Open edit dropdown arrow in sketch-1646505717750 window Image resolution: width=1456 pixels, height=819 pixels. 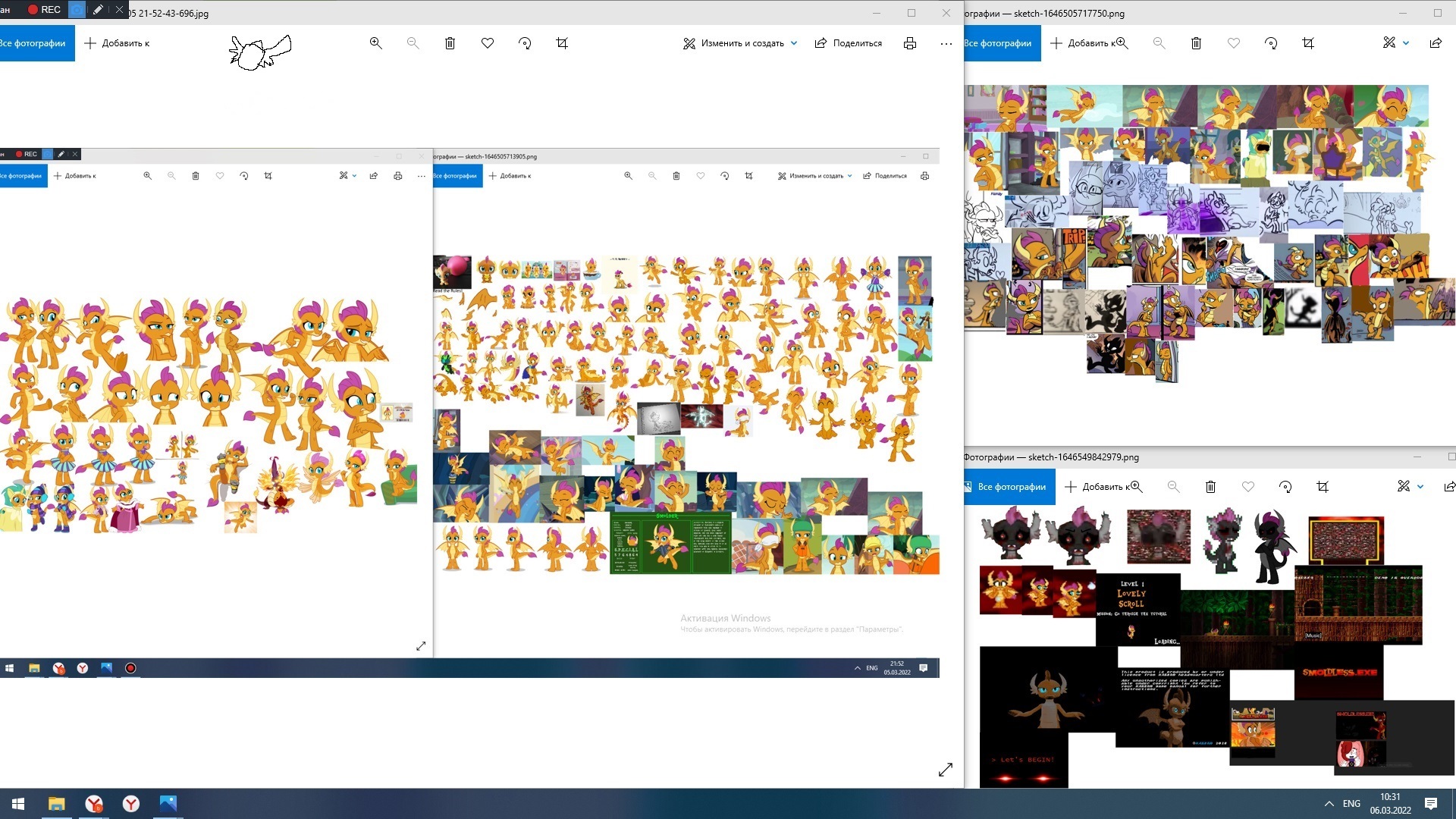(x=1406, y=43)
